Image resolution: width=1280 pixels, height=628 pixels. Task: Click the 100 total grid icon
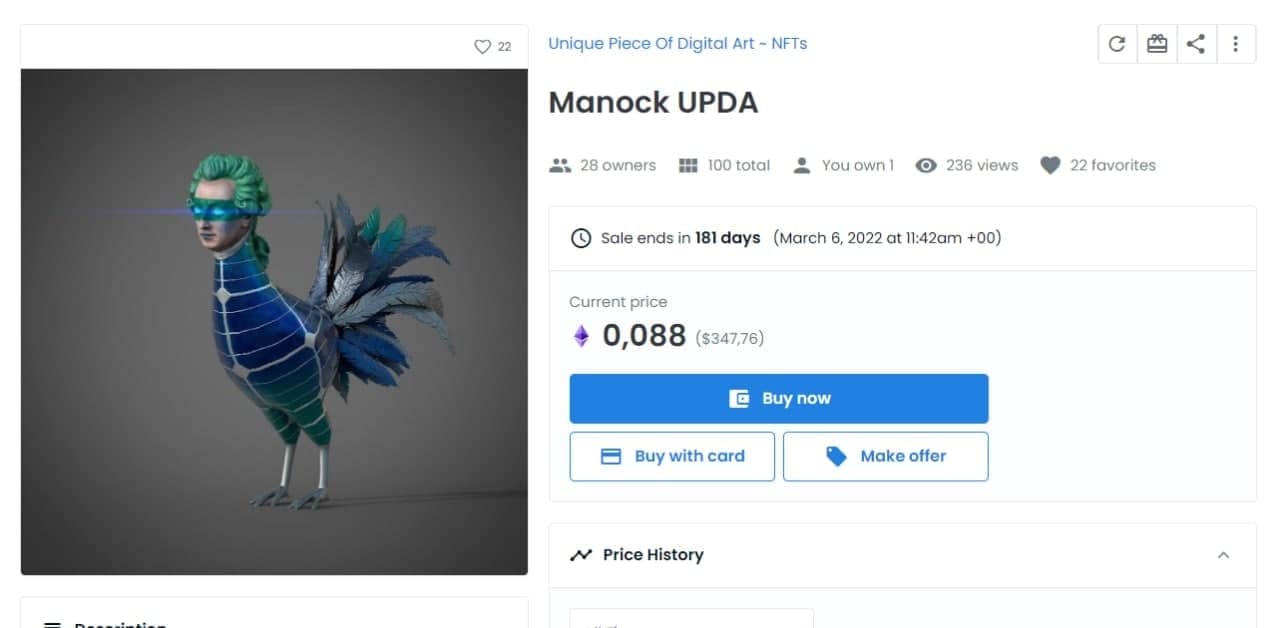point(688,166)
